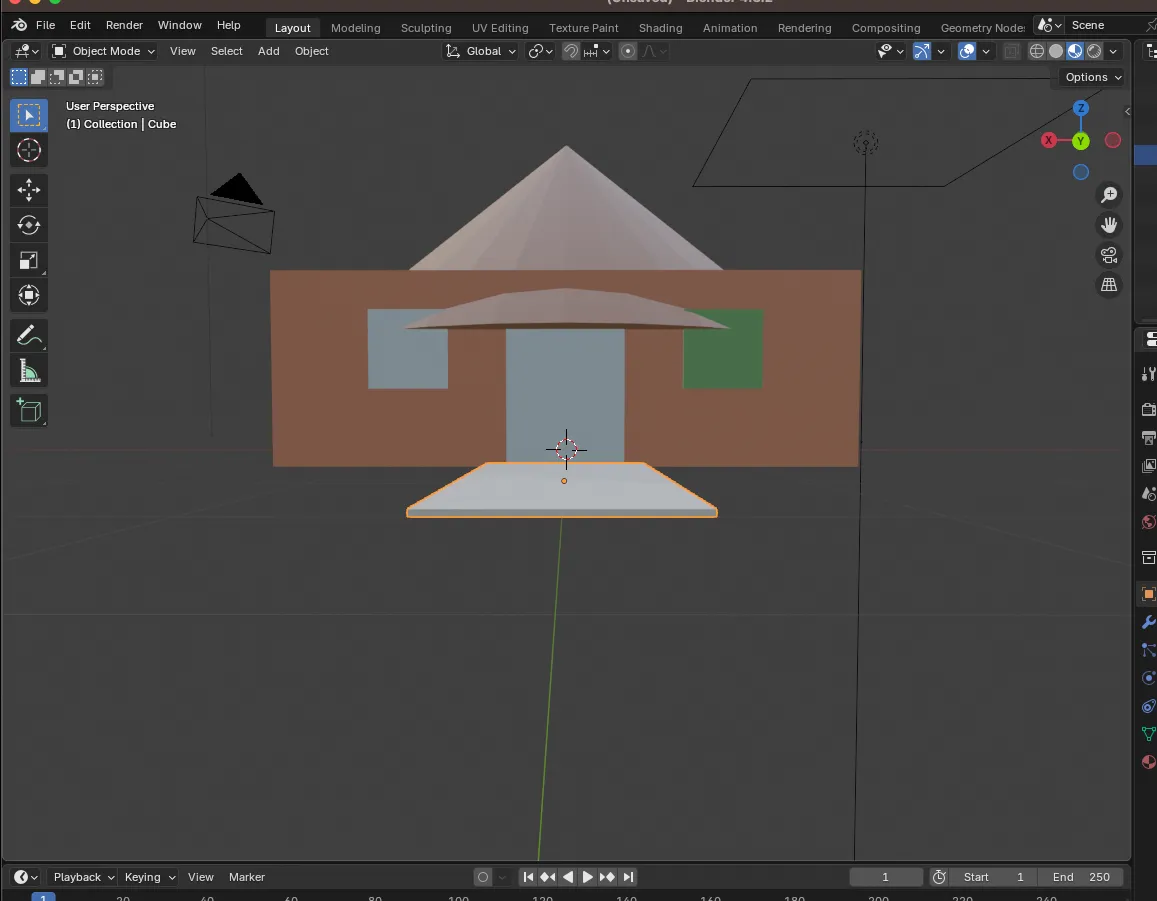Open the Object Mode dropdown
1157x901 pixels.
click(104, 51)
